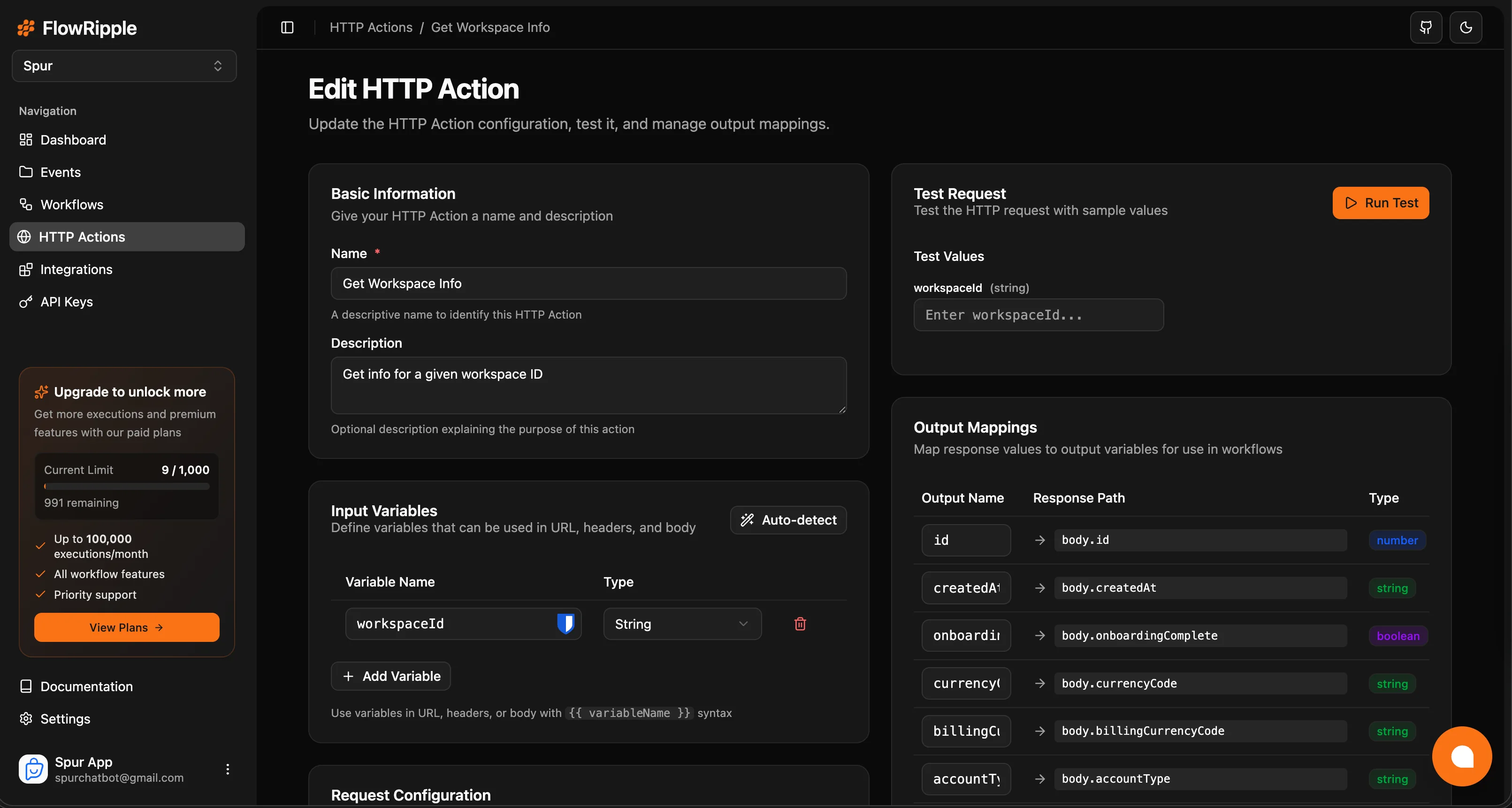Click the shield icon in workspaceId field
Screen dimensions: 1512x808
(x=565, y=624)
